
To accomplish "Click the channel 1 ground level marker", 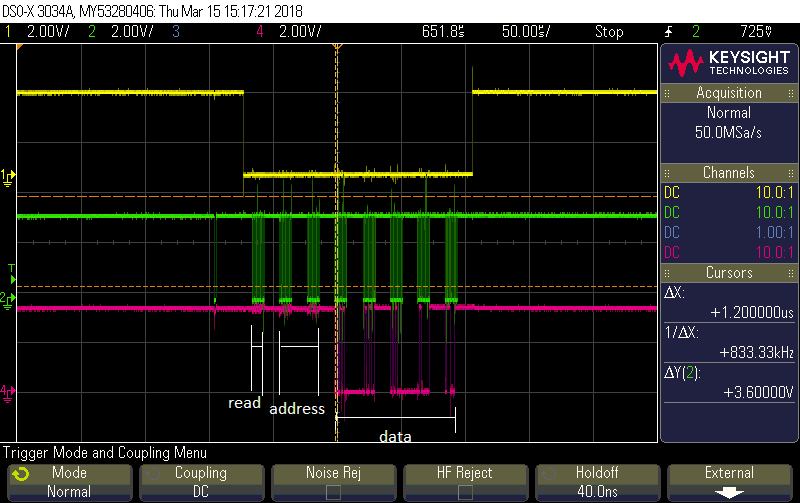I will 8,178.
